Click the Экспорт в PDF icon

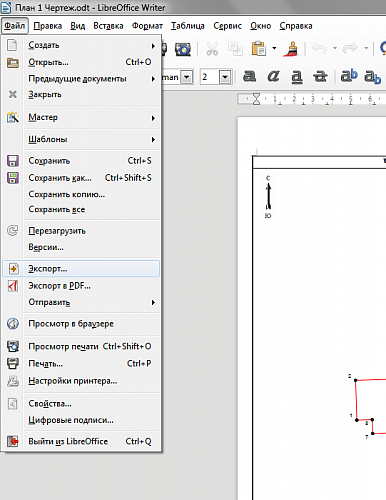[13, 286]
